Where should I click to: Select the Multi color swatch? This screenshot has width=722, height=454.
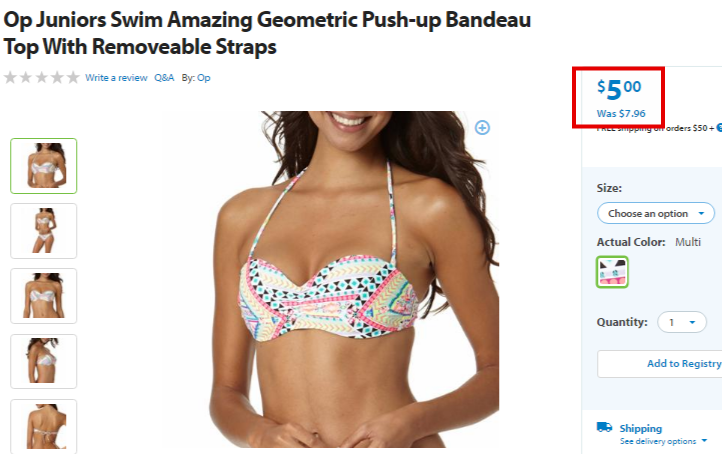coord(612,272)
